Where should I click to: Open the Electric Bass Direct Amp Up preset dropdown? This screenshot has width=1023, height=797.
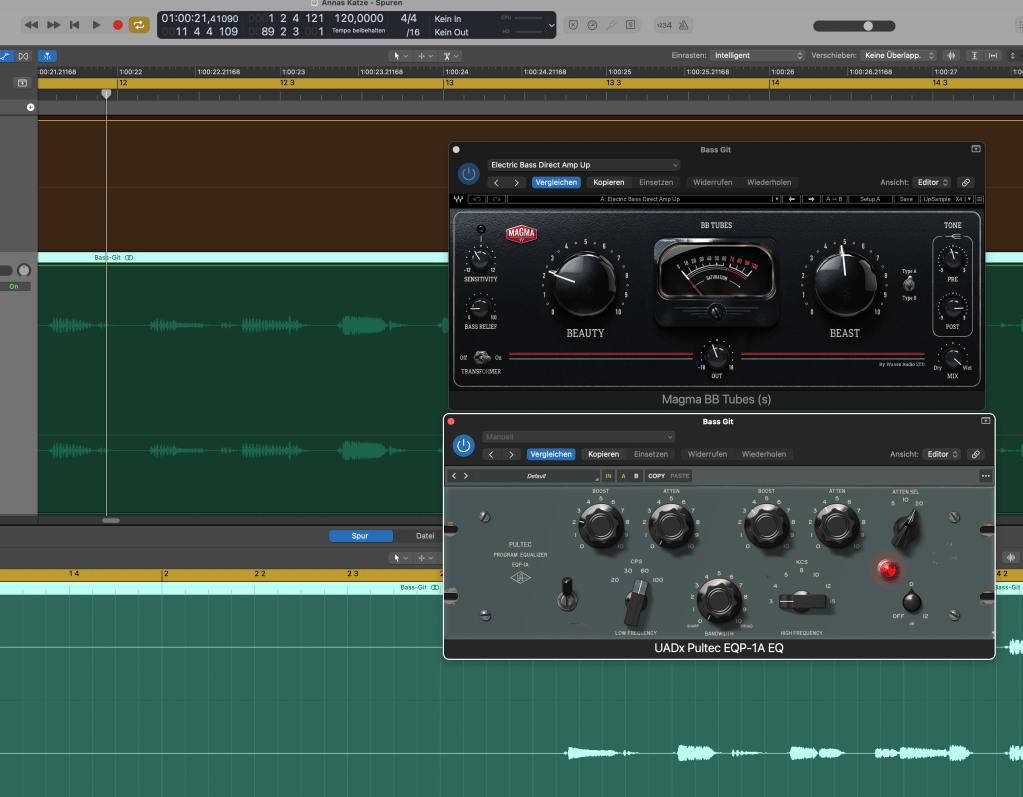tap(584, 165)
